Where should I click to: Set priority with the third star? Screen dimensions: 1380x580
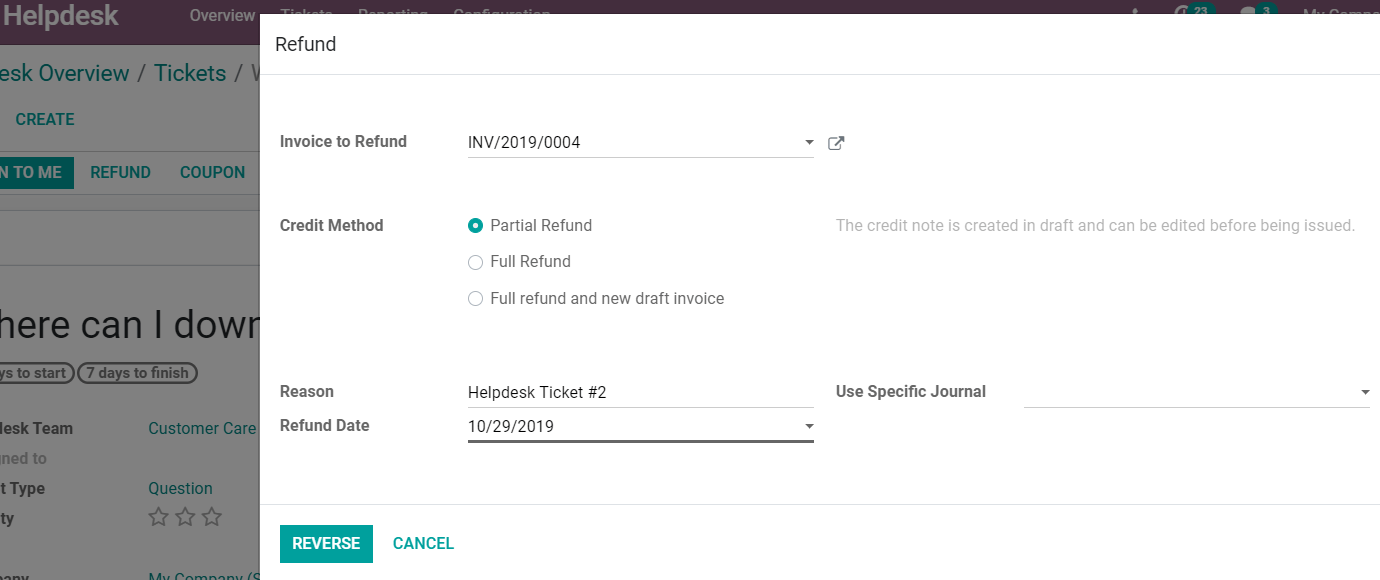(212, 517)
